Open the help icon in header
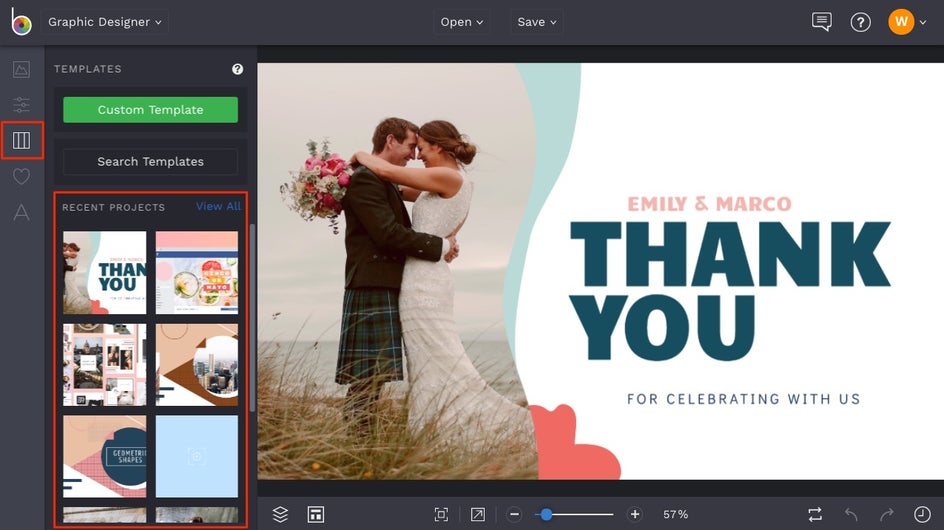This screenshot has height=530, width=944. pyautogui.click(x=860, y=22)
